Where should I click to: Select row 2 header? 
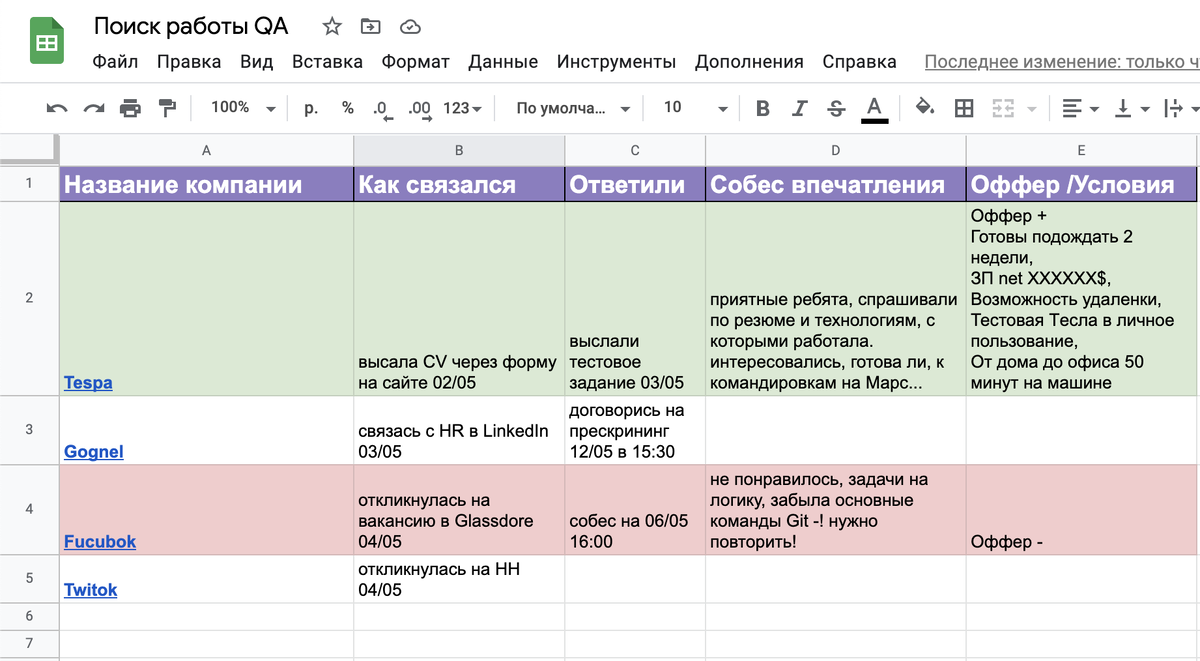[x=29, y=299]
